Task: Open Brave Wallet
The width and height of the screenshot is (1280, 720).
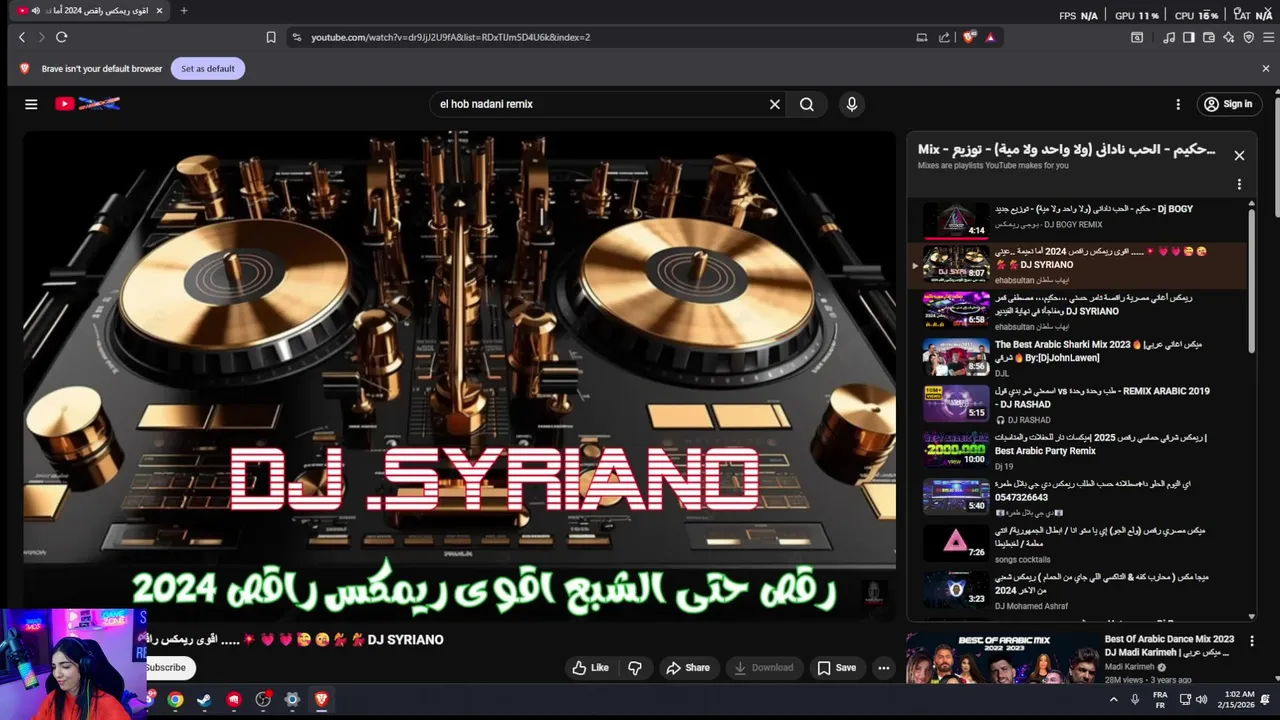Action: [1209, 37]
